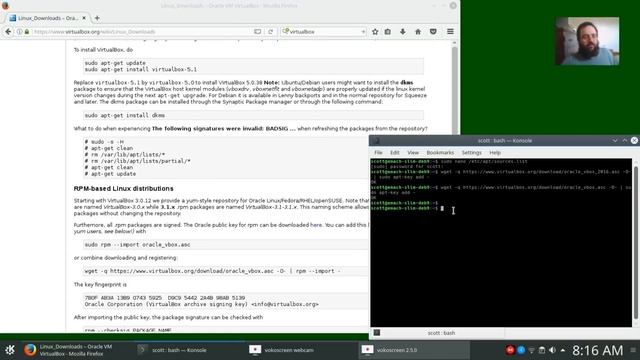The width and height of the screenshot is (640, 360).
Task: Go back with Firefox back arrow
Action: click(8, 31)
